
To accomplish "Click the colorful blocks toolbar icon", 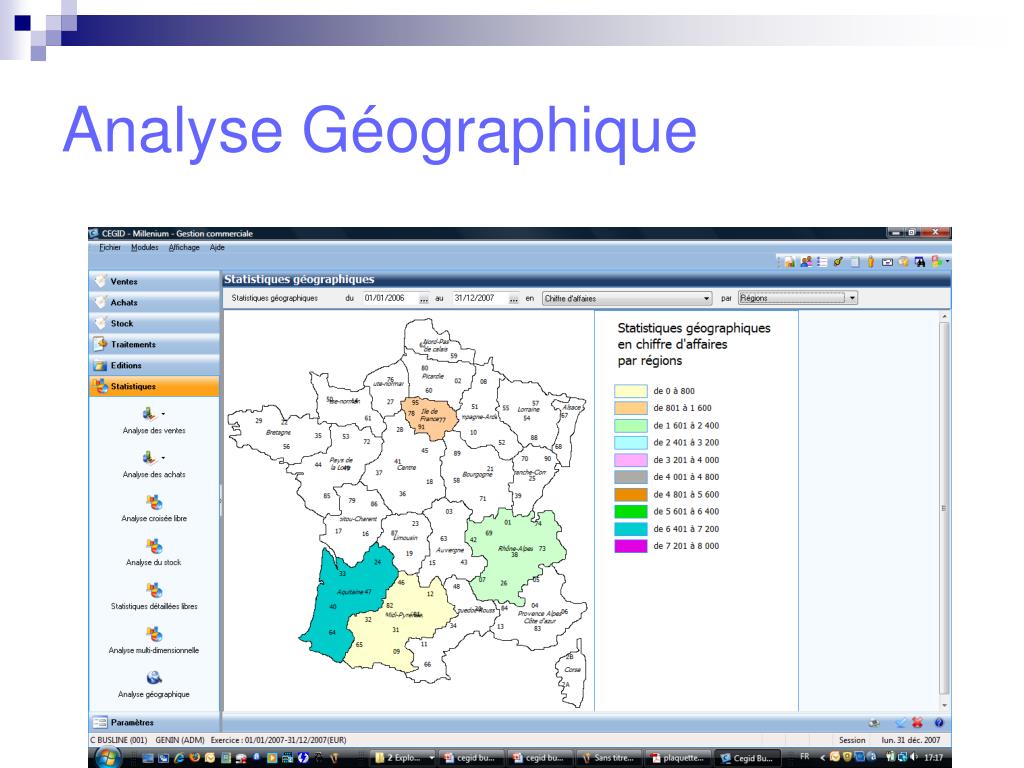I will tap(936, 262).
